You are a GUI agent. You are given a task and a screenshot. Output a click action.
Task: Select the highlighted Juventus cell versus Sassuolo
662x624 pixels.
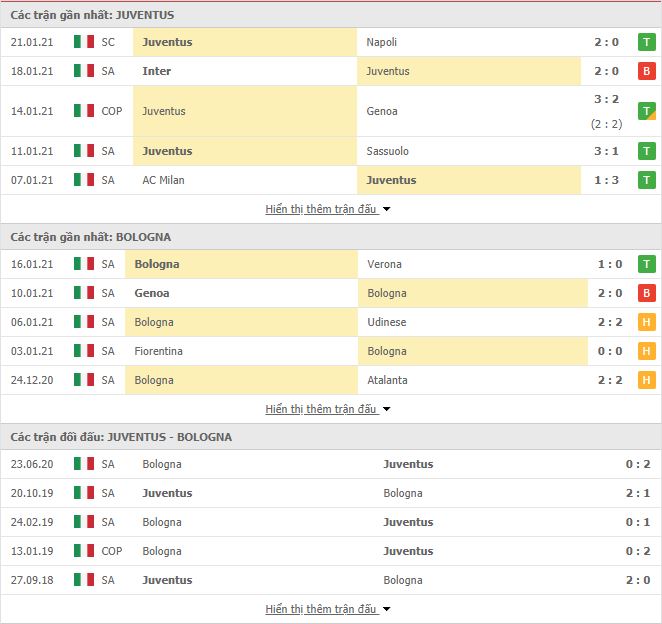click(x=245, y=151)
